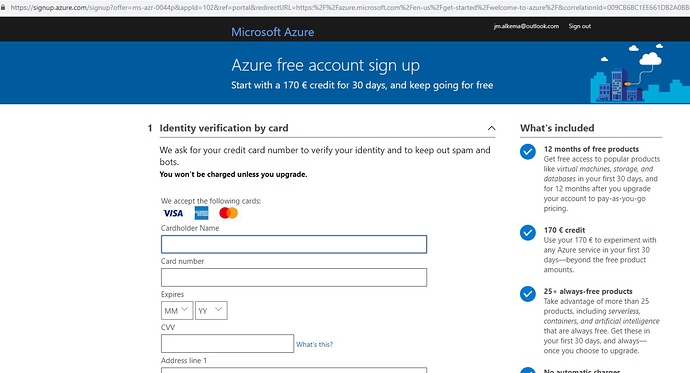
Task: Click the city and cloud illustration in banner
Action: [x=639, y=73]
